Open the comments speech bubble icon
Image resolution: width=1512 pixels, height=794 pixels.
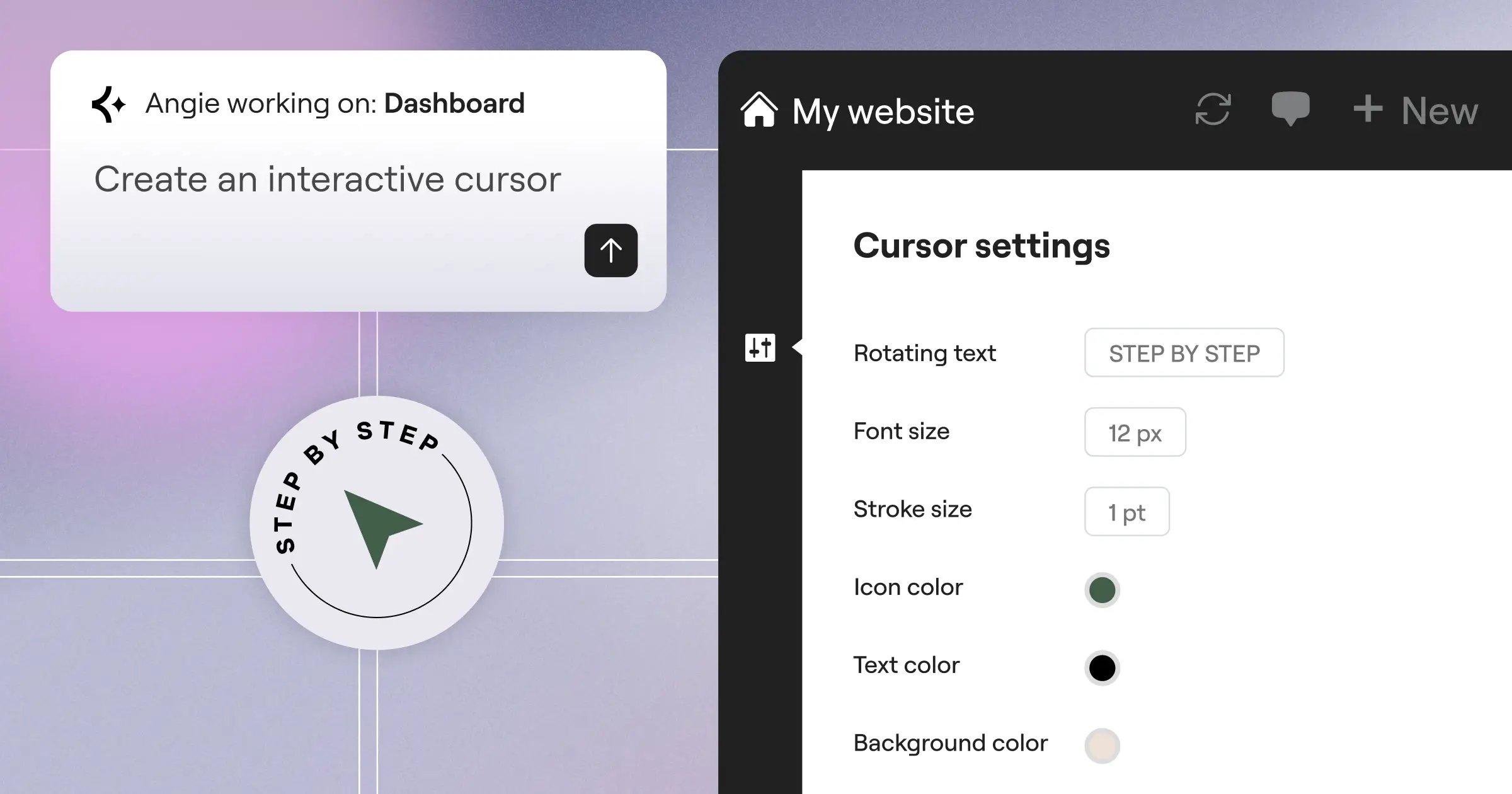click(1290, 108)
